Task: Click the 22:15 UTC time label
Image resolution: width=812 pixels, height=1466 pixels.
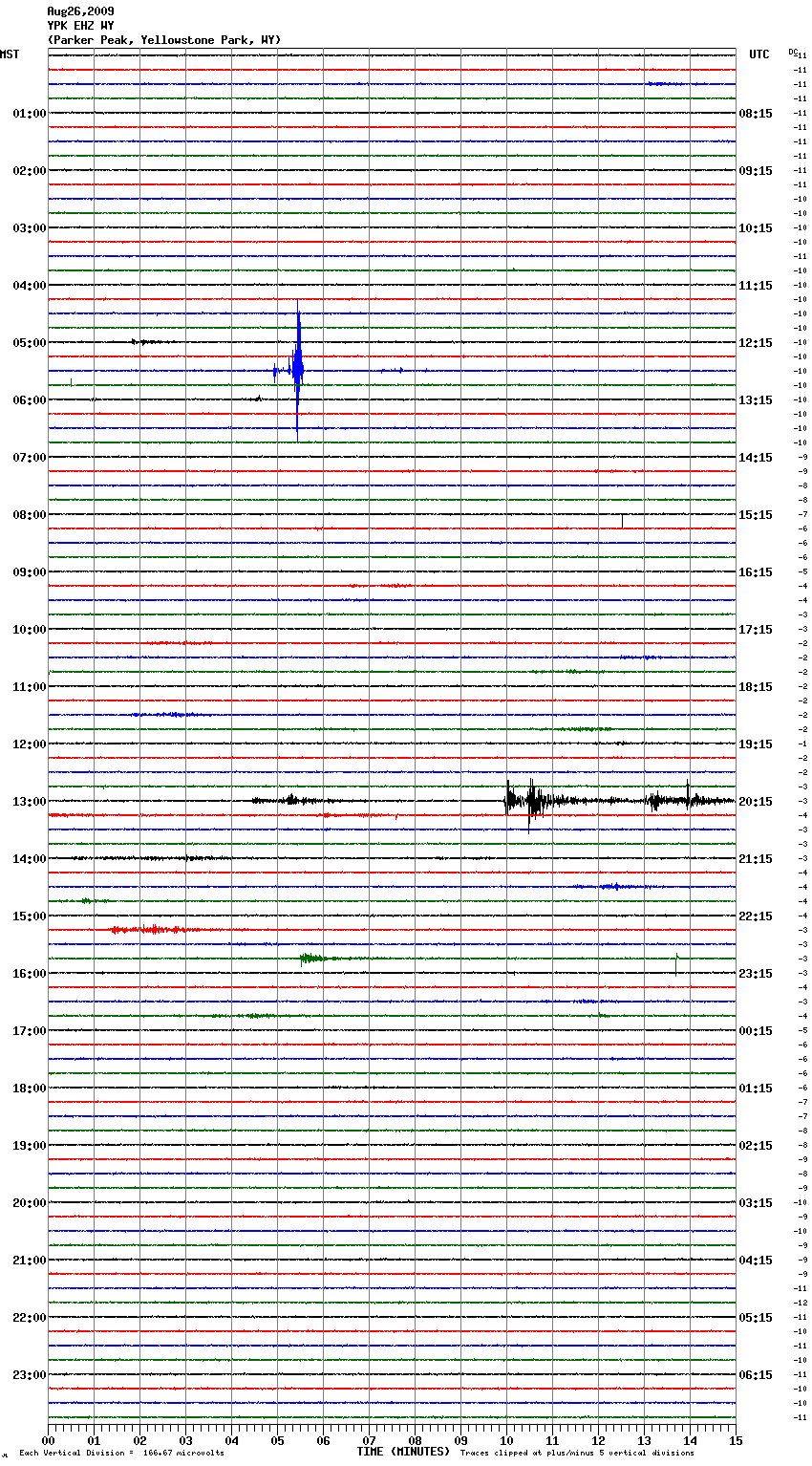Action: point(756,916)
